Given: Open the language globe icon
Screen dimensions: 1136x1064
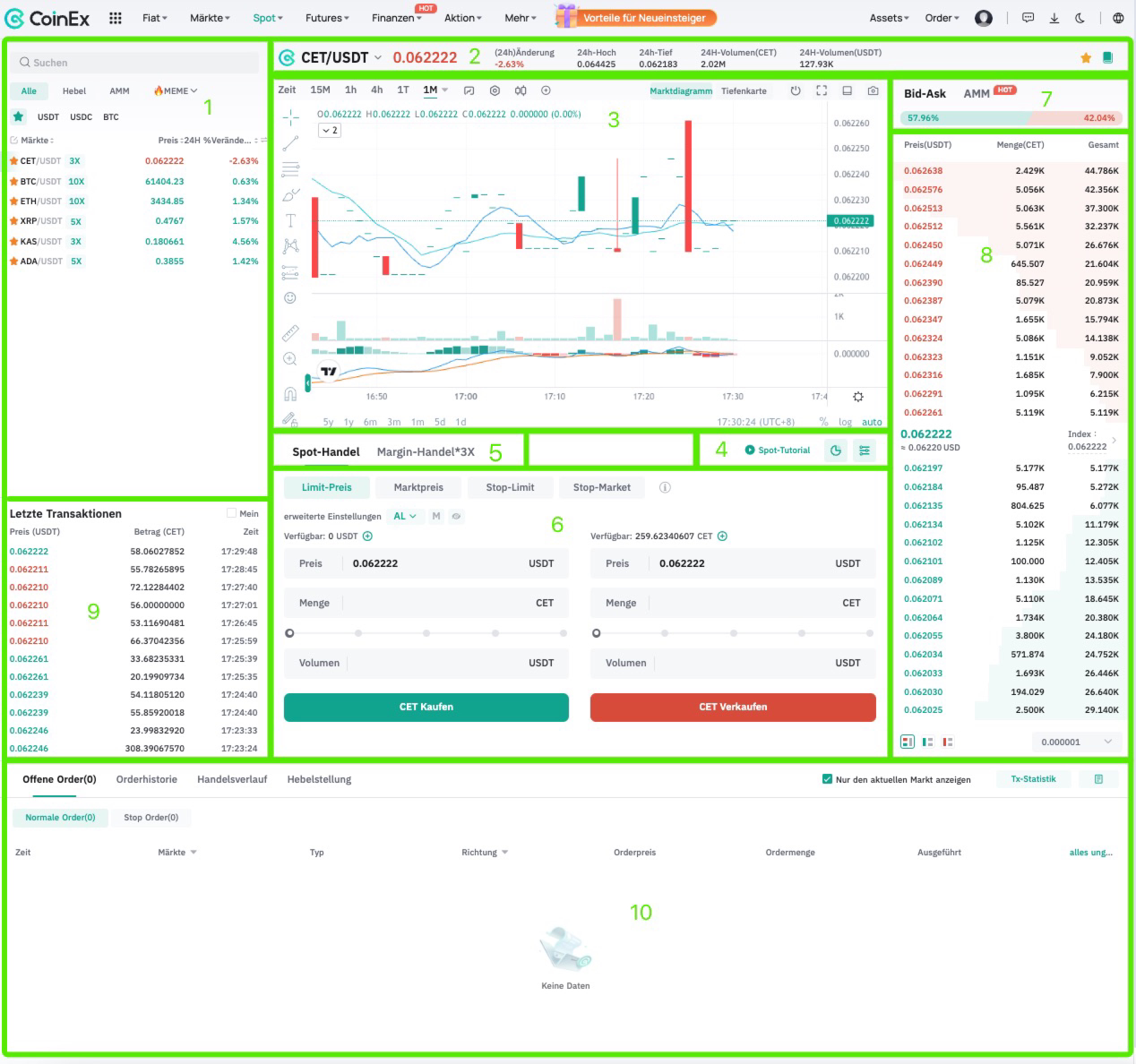Looking at the screenshot, I should (x=1118, y=18).
